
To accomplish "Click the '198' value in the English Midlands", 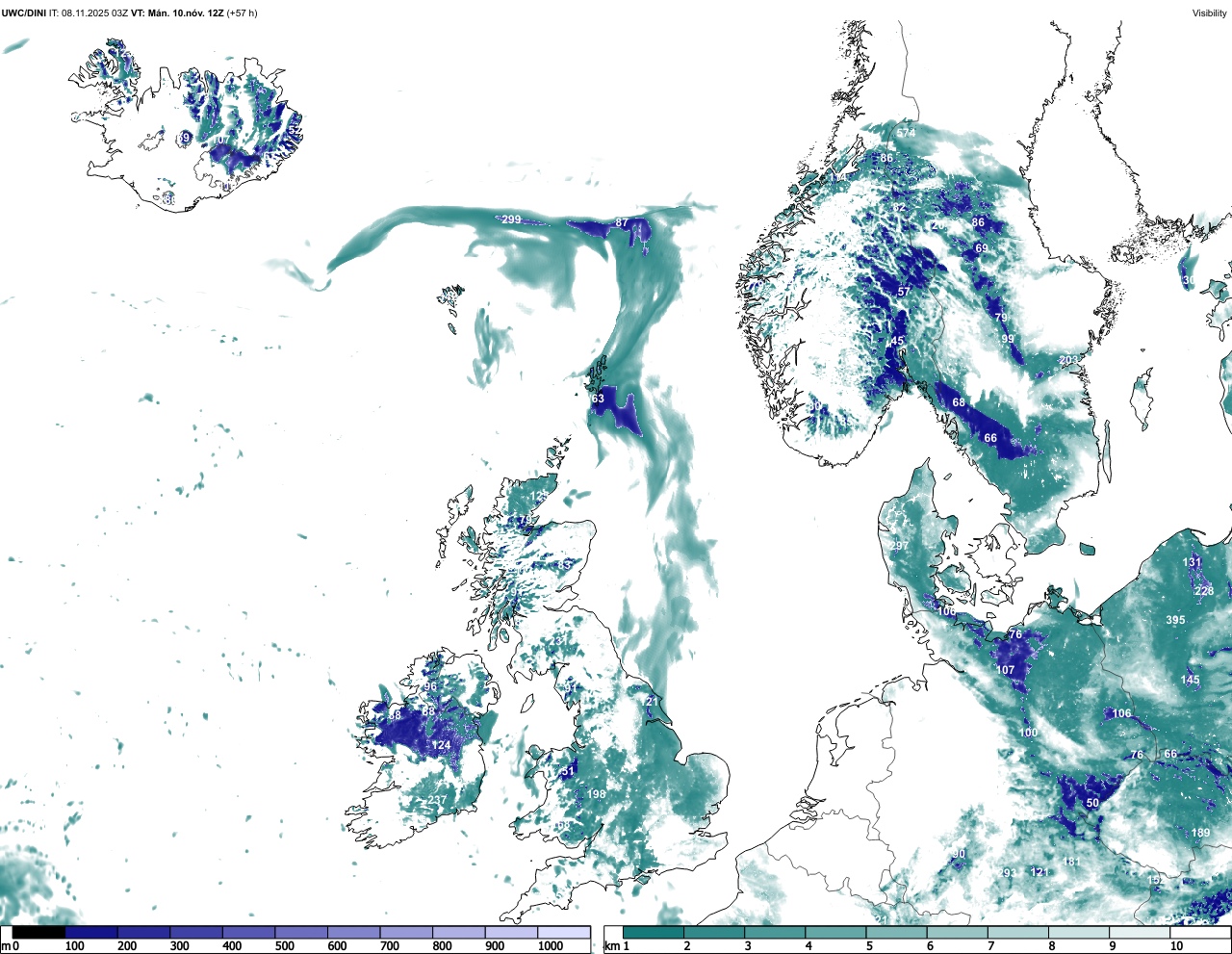I will (597, 794).
